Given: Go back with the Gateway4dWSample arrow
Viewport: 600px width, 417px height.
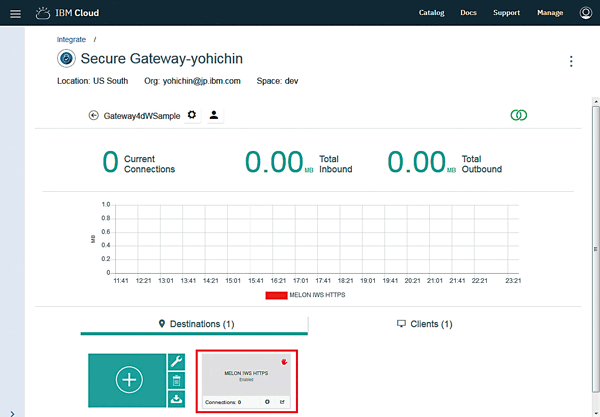Looking at the screenshot, I should [x=93, y=115].
